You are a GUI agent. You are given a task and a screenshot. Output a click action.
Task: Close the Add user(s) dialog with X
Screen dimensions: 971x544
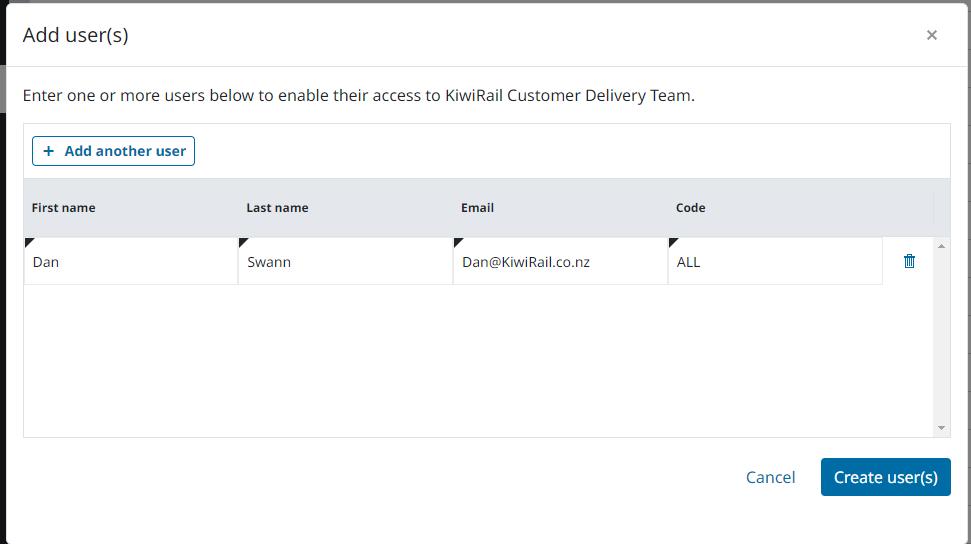click(931, 35)
